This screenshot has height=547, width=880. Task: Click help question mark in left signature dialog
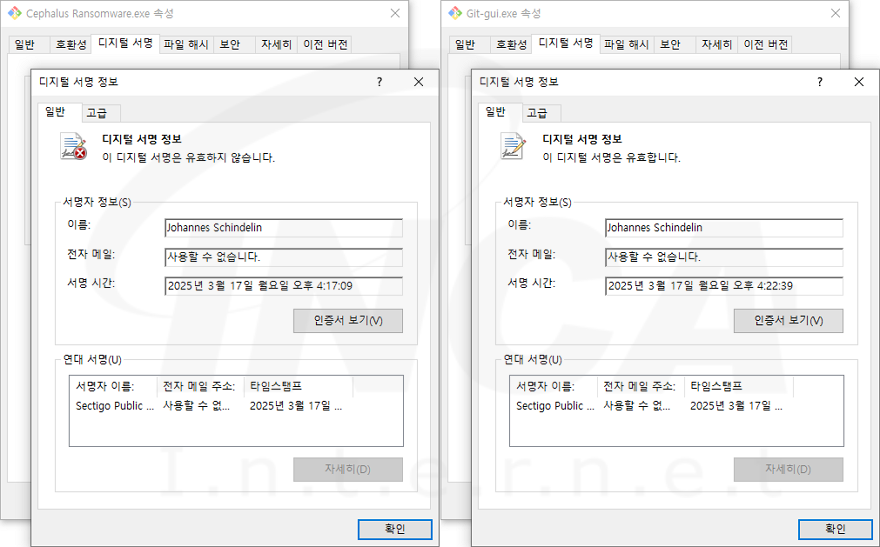pos(379,82)
